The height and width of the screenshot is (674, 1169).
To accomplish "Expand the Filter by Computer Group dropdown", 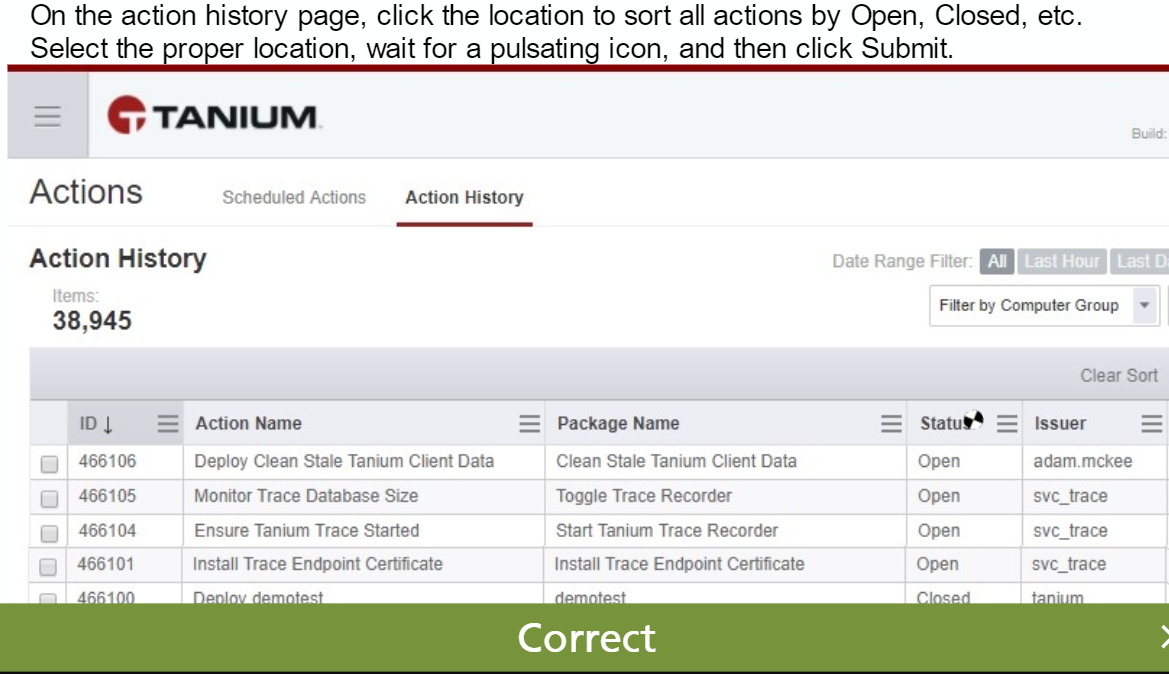I will (x=1142, y=305).
